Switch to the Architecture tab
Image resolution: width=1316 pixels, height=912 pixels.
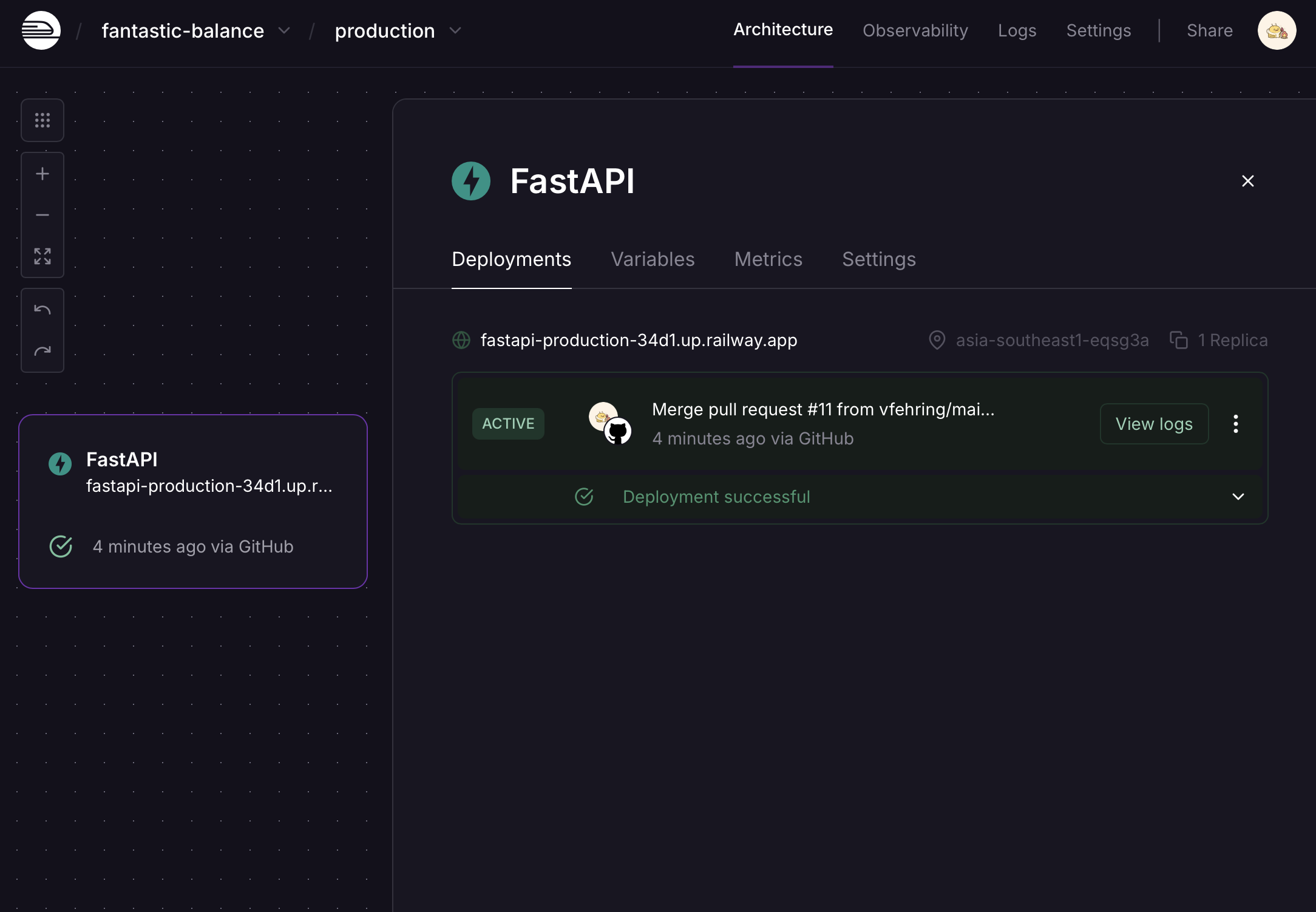pyautogui.click(x=783, y=30)
